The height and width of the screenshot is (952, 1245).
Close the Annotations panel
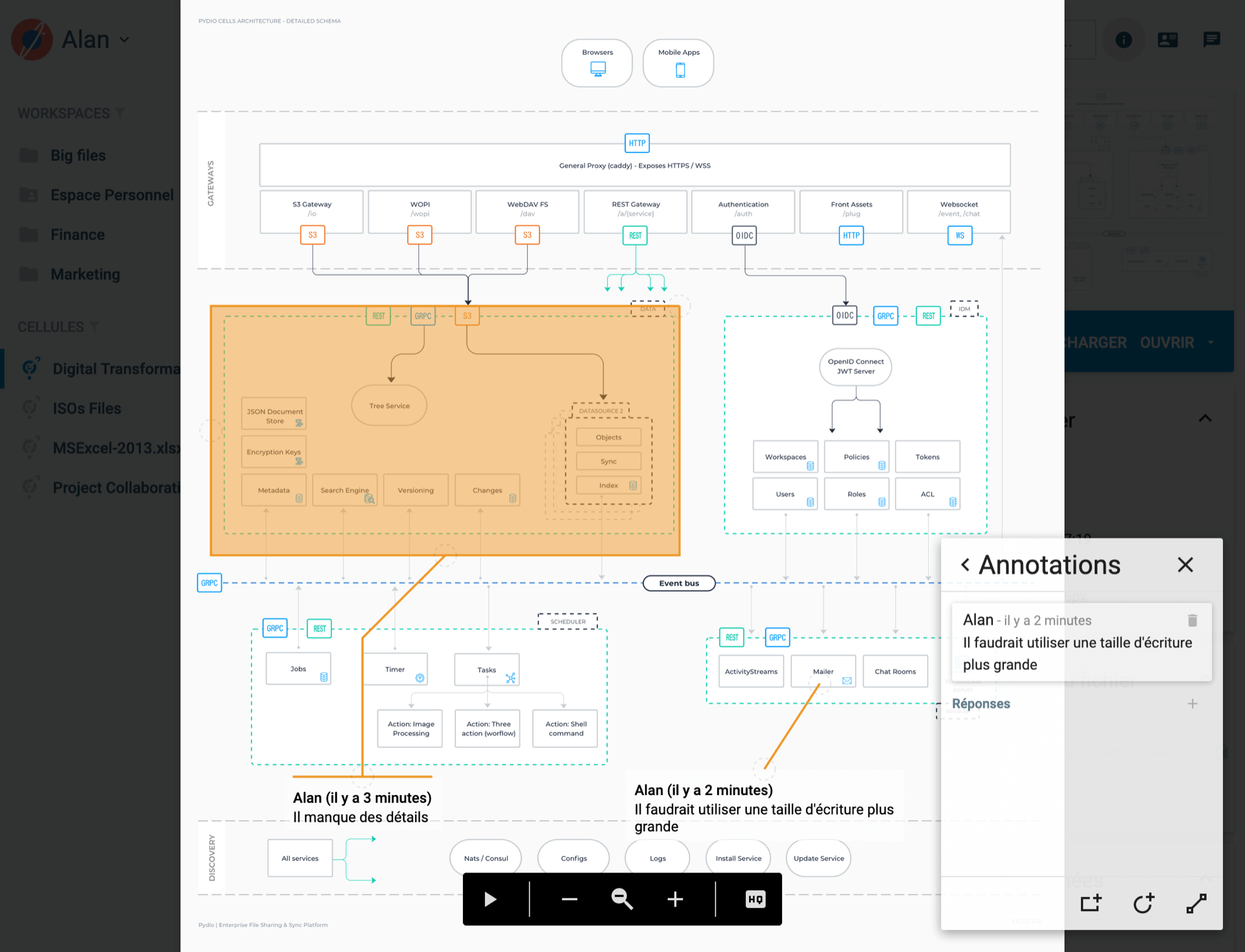tap(1185, 565)
